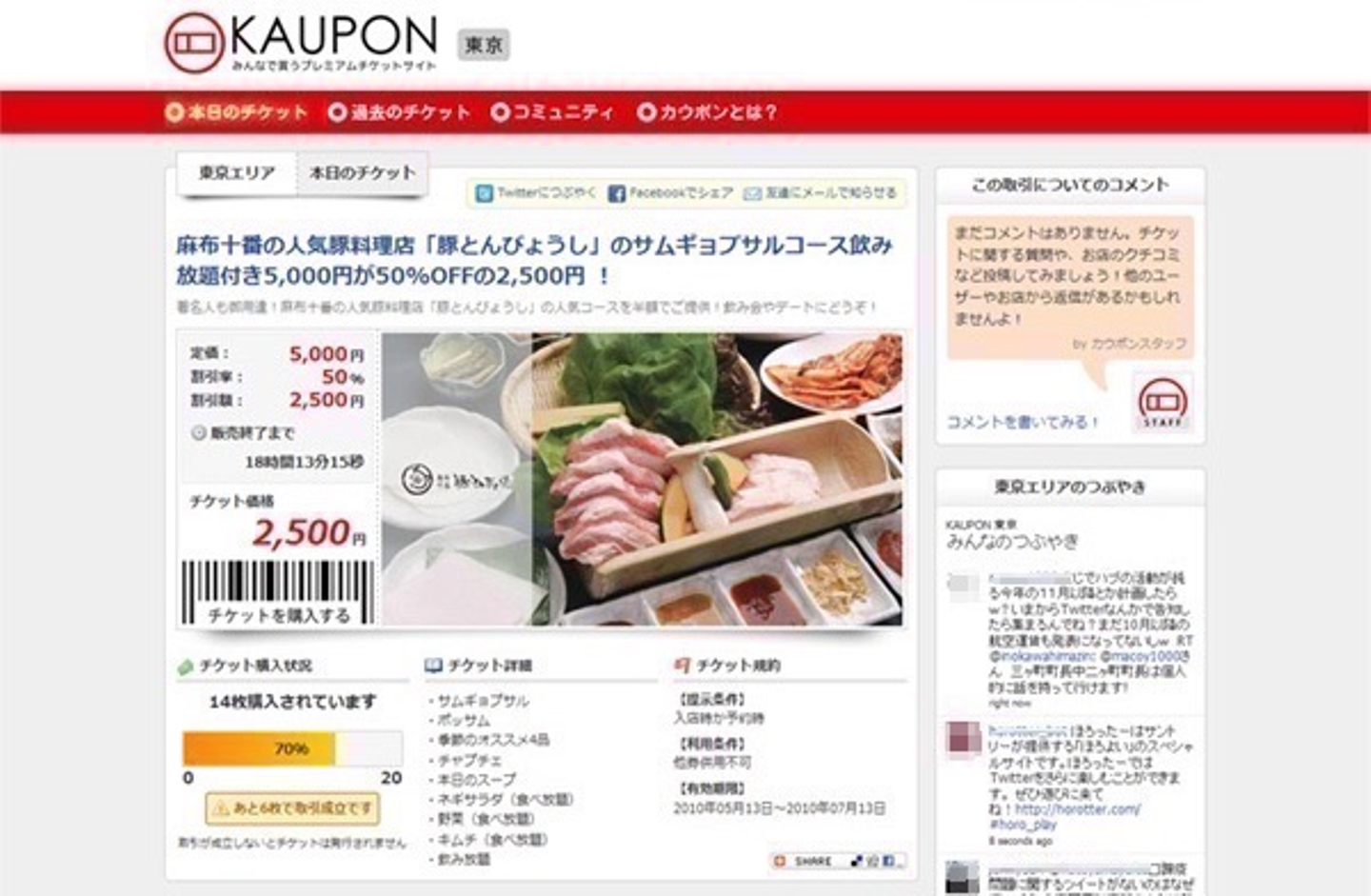1371x896 pixels.
Task: Select the 東京エリア tab
Action: click(x=237, y=173)
